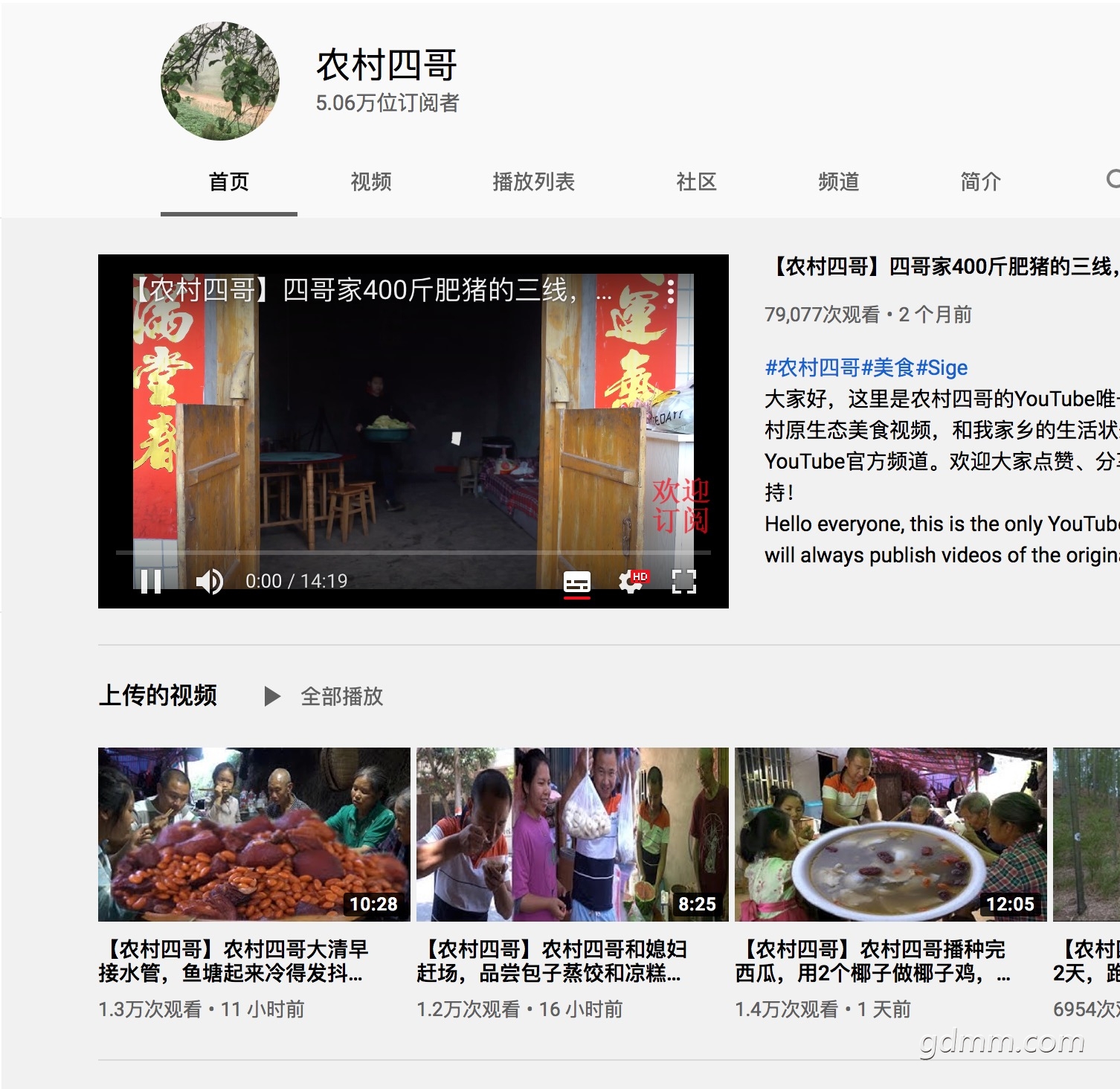Screen dimensions: 1120x1089
Task: Enter fullscreen mode on the player
Action: coord(683,582)
